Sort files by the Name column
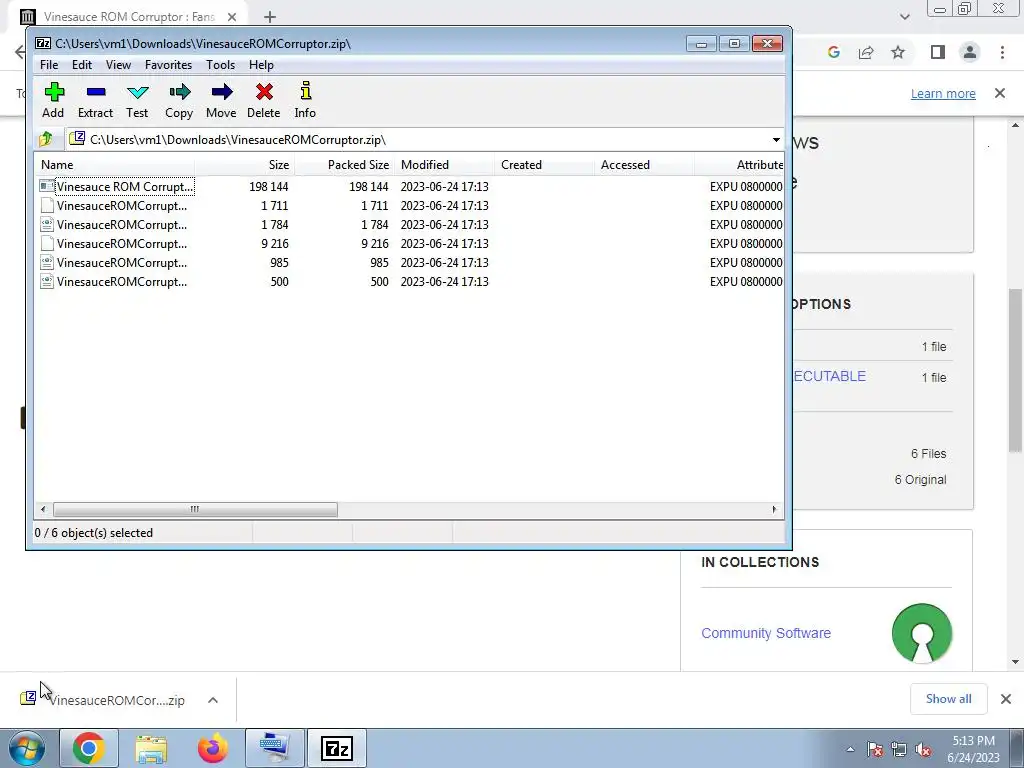This screenshot has width=1024, height=768. (115, 165)
